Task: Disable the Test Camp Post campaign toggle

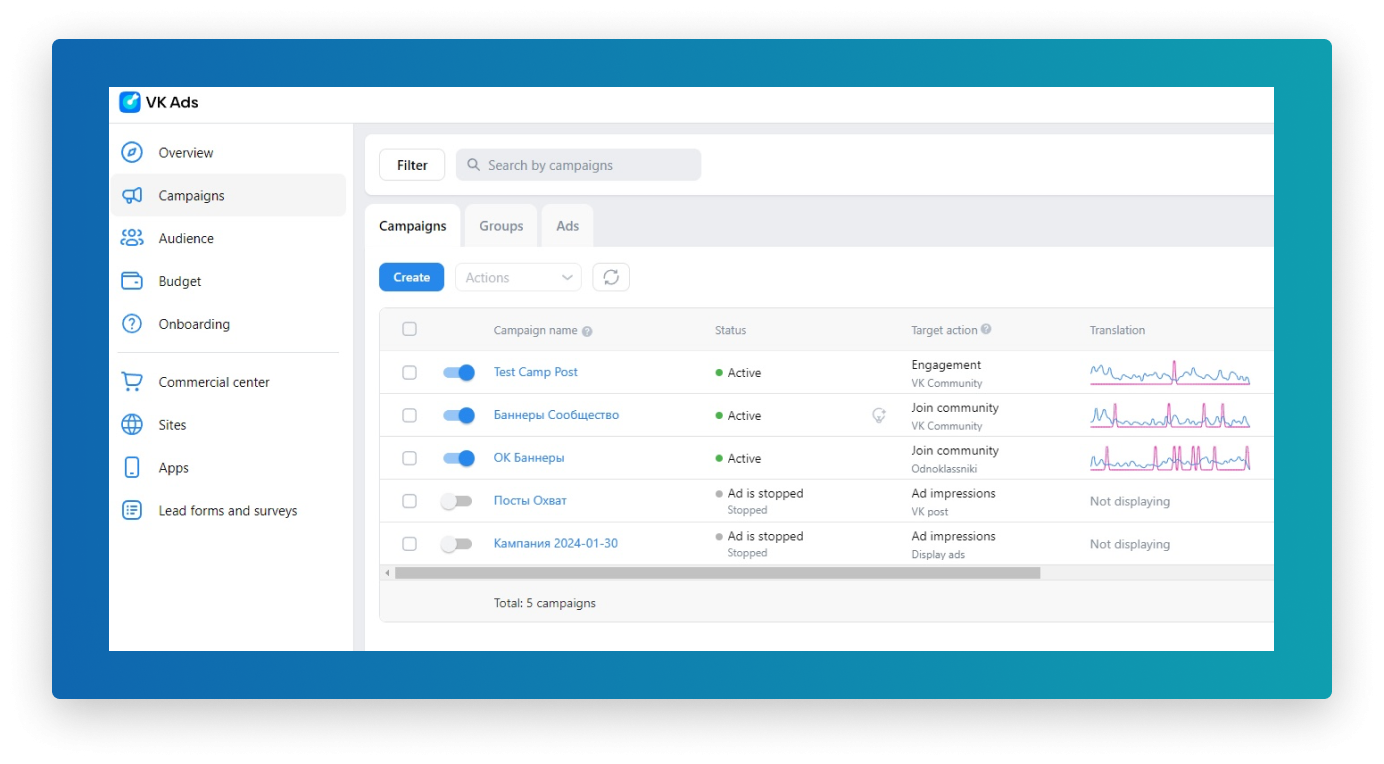Action: 457,372
